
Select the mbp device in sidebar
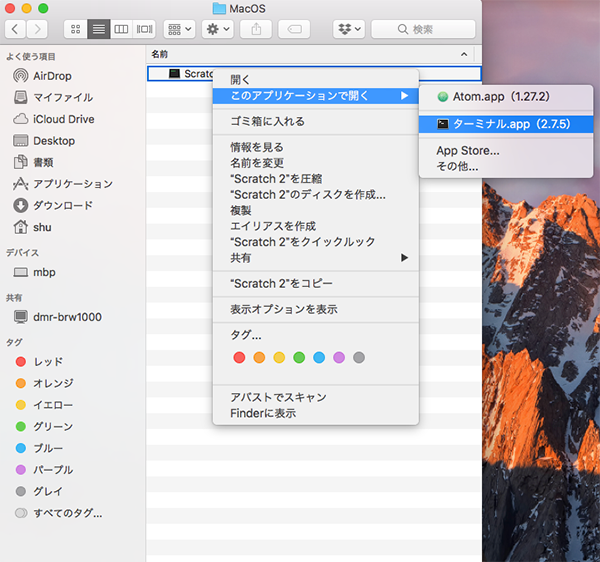(x=34, y=272)
